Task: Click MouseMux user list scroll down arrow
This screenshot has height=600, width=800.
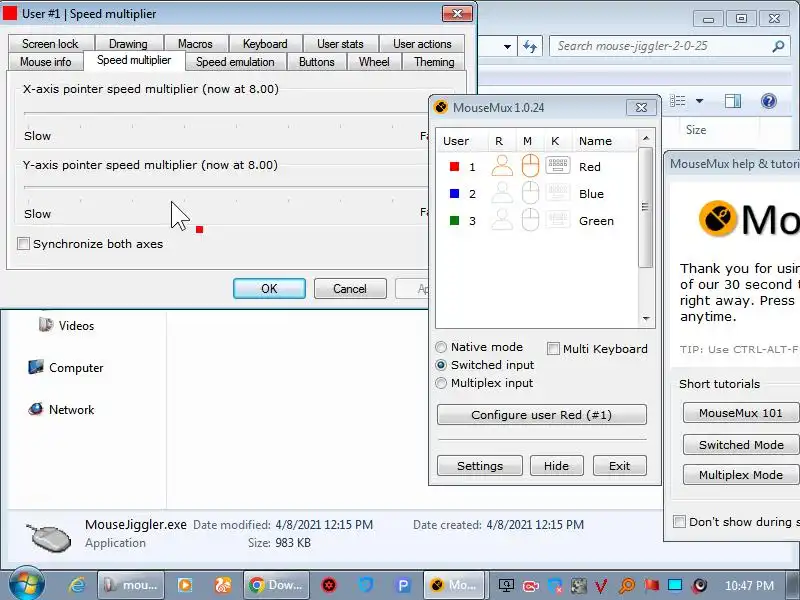Action: (x=646, y=319)
